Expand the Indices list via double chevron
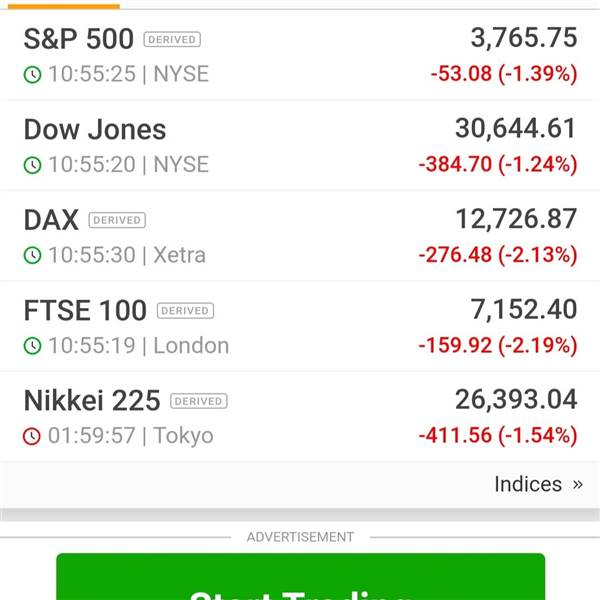 [x=578, y=484]
